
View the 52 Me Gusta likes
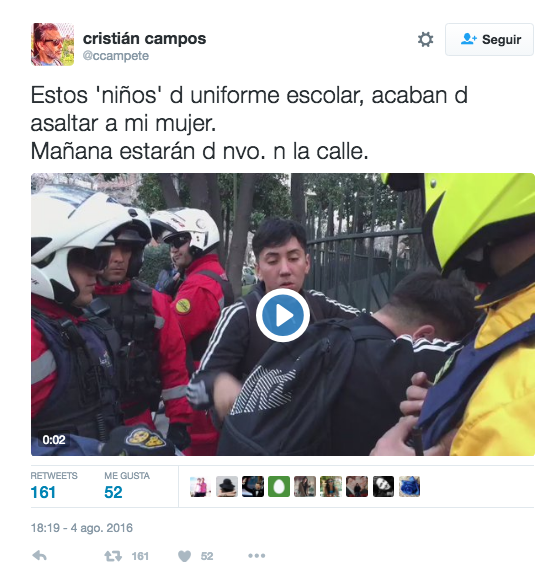[127, 486]
